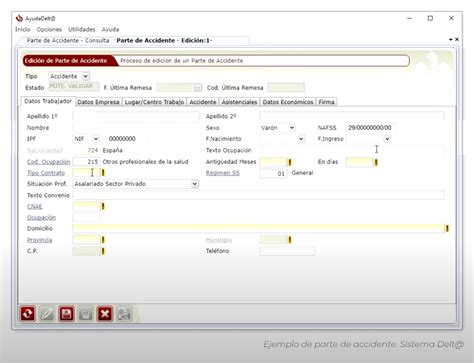474x363 pixels.
Task: Click the greyed print icon in bottom toolbar
Action: (x=124, y=314)
